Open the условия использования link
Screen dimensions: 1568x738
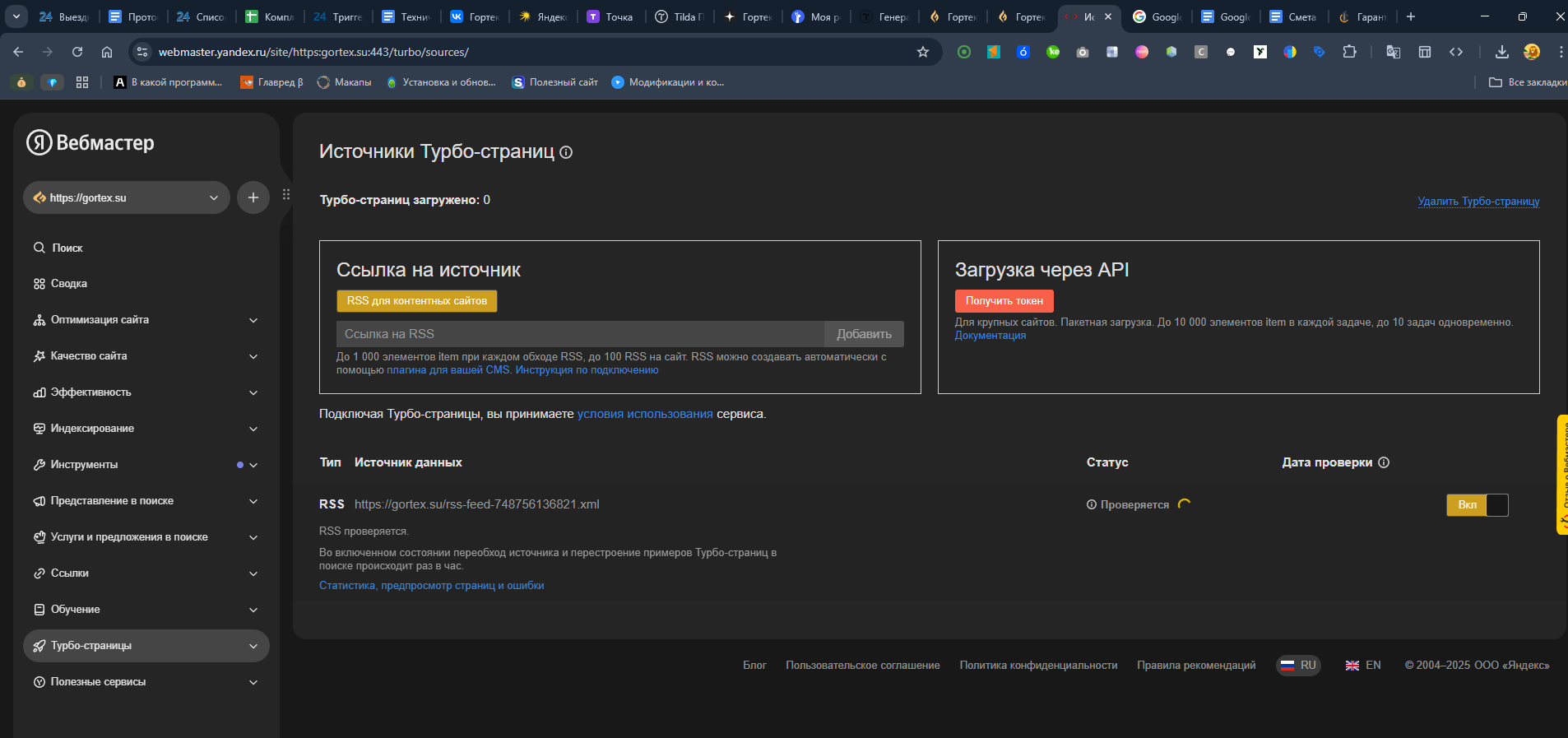click(645, 414)
